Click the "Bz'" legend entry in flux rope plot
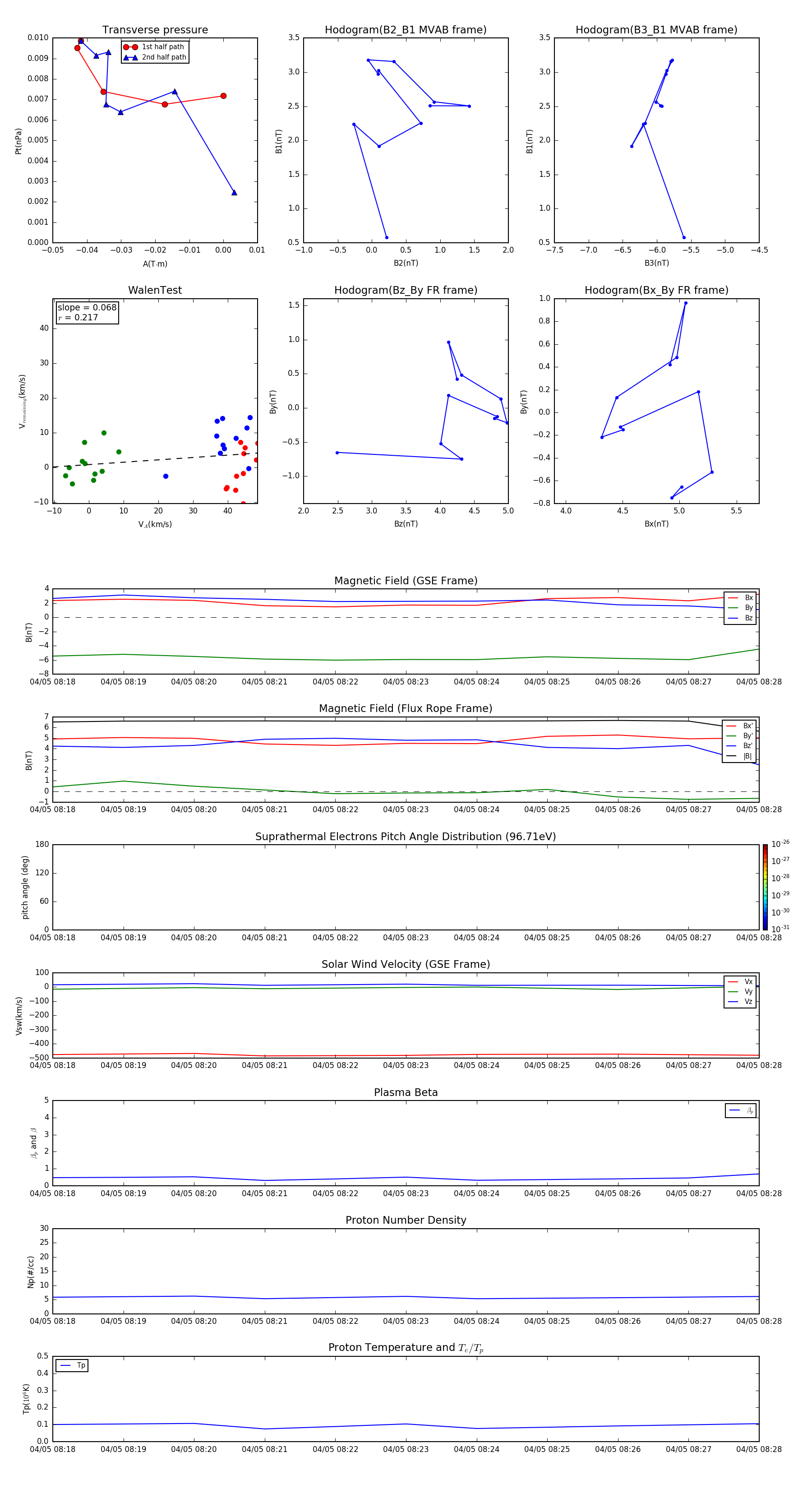Image resolution: width=812 pixels, height=1489 pixels. (x=740, y=746)
